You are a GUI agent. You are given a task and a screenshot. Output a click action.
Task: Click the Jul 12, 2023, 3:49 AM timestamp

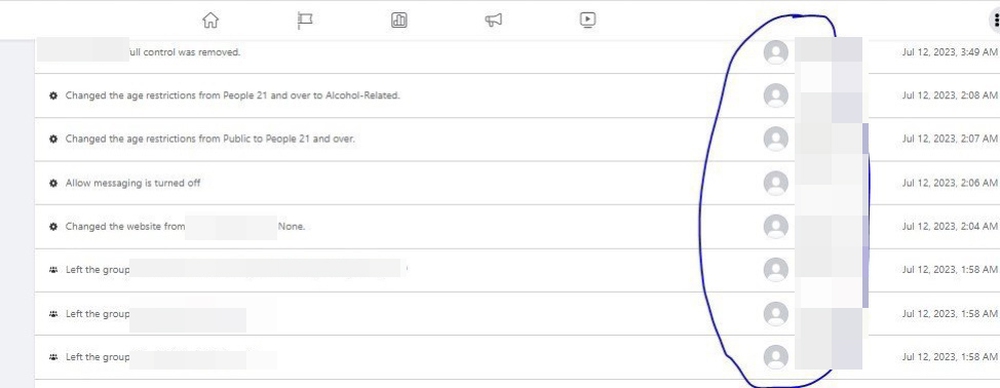tap(950, 52)
